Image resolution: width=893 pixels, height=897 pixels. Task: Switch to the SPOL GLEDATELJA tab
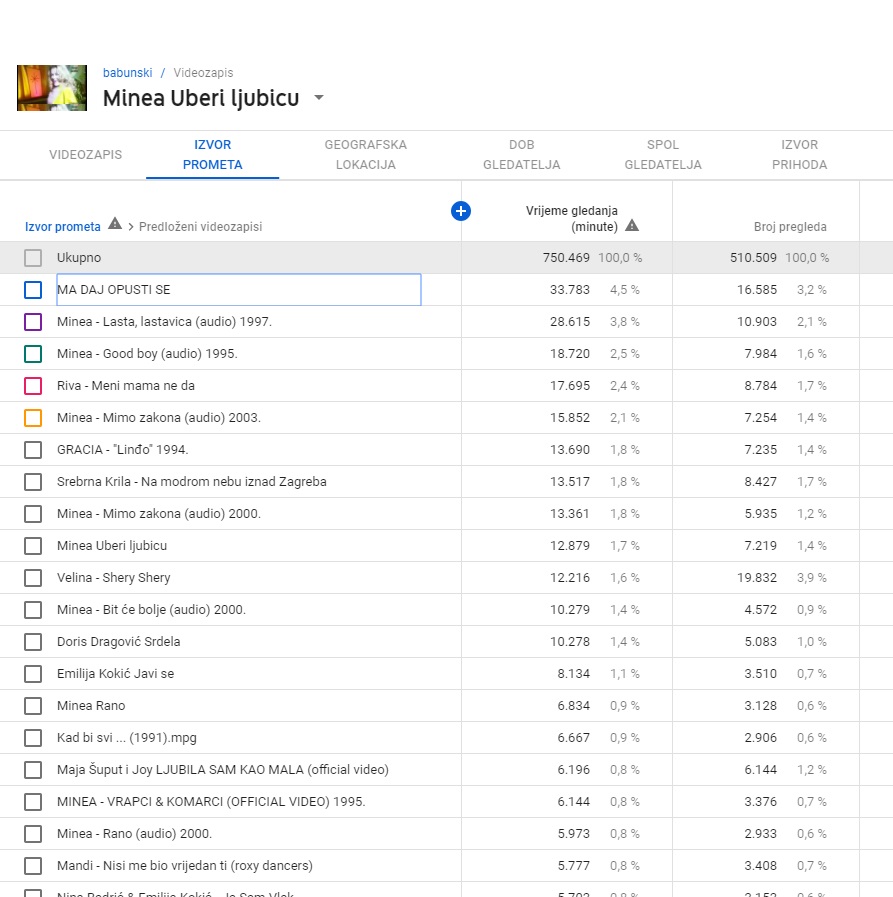point(663,154)
